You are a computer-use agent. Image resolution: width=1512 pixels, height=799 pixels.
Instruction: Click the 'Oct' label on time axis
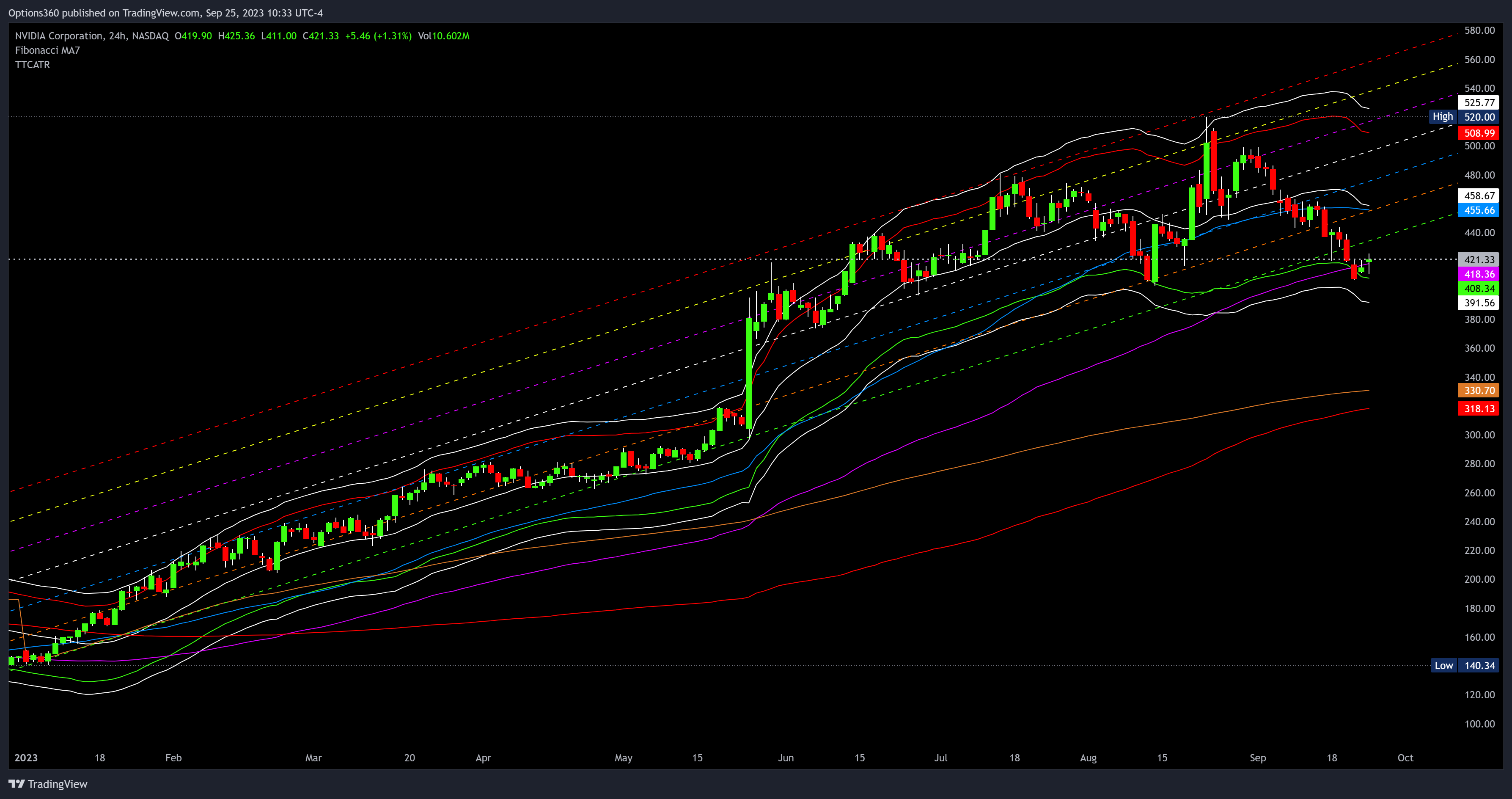1405,758
